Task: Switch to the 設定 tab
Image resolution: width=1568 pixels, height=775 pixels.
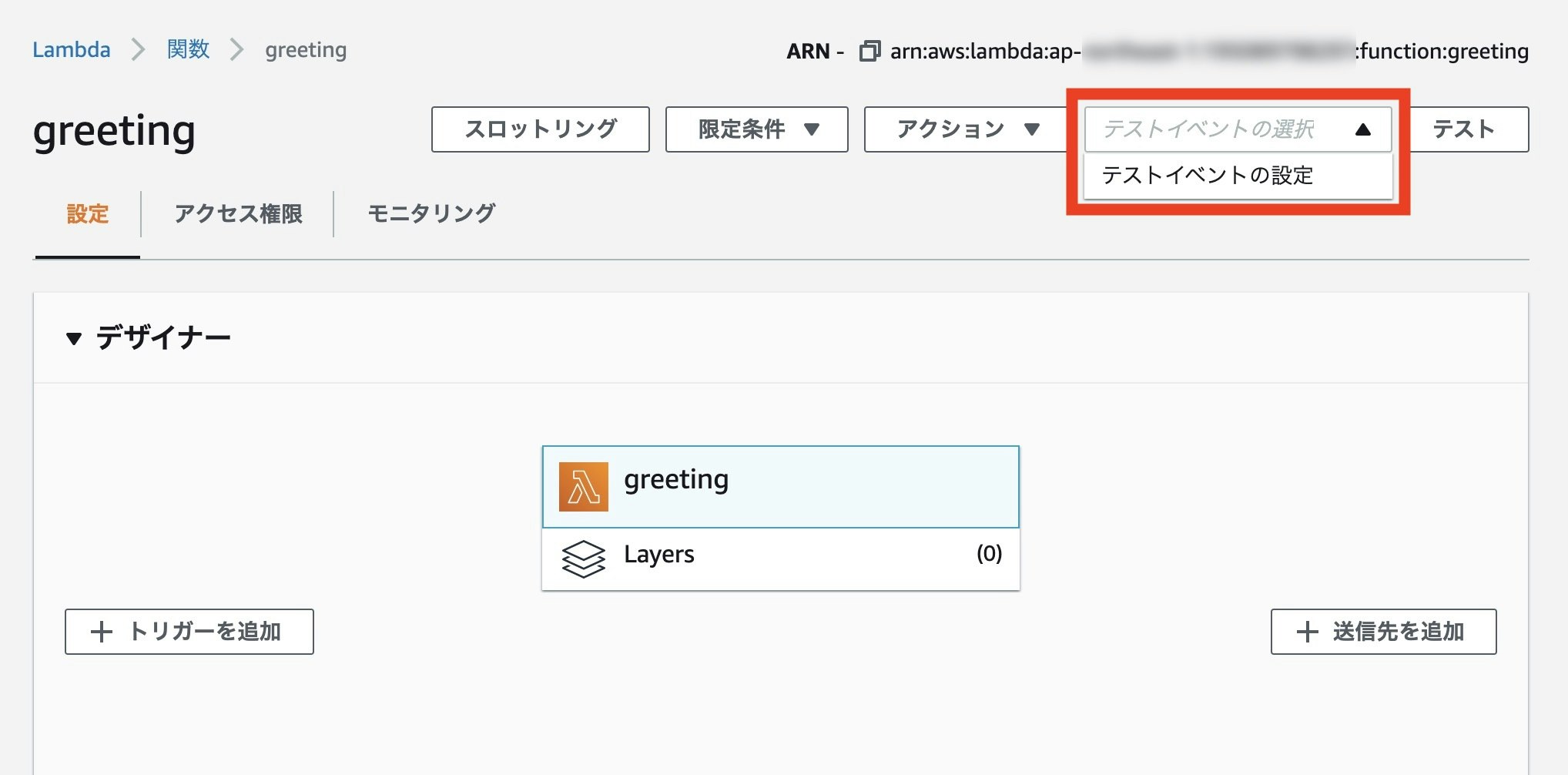Action: tap(88, 214)
